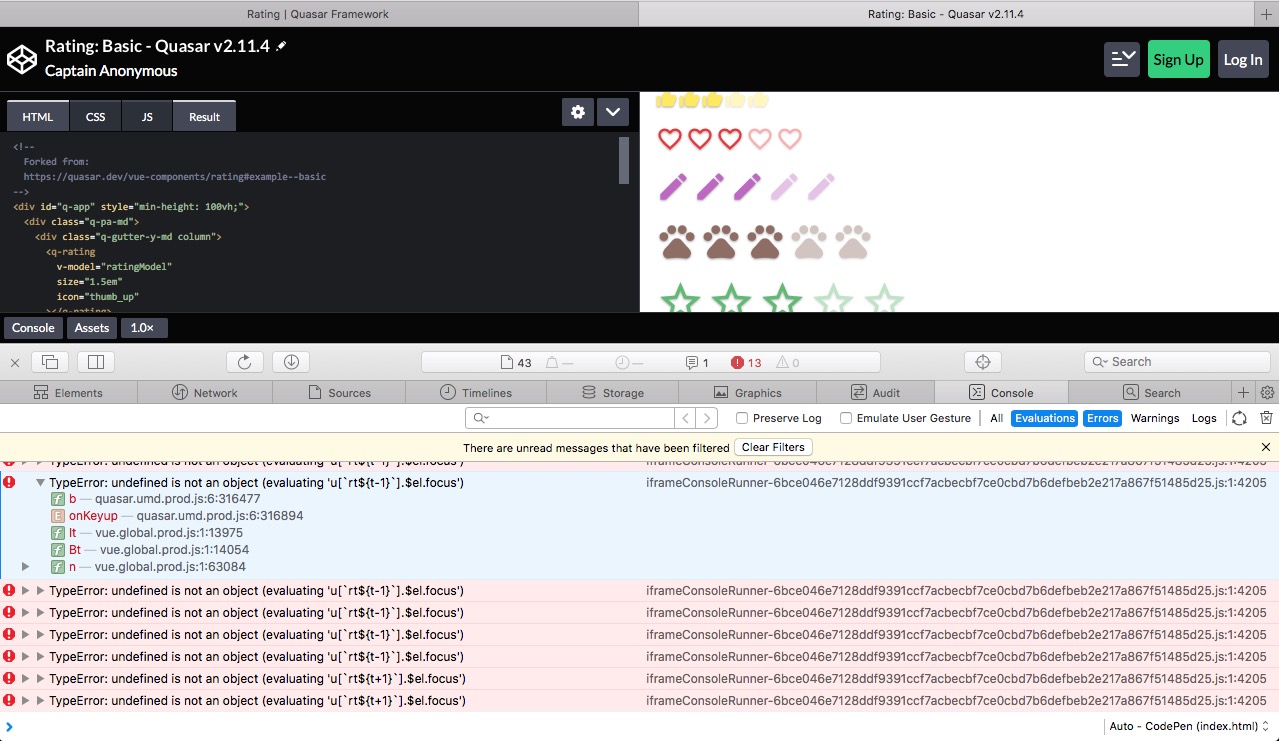Image resolution: width=1279 pixels, height=741 pixels.
Task: Check the Emulate User Gesture option
Action: coord(845,418)
